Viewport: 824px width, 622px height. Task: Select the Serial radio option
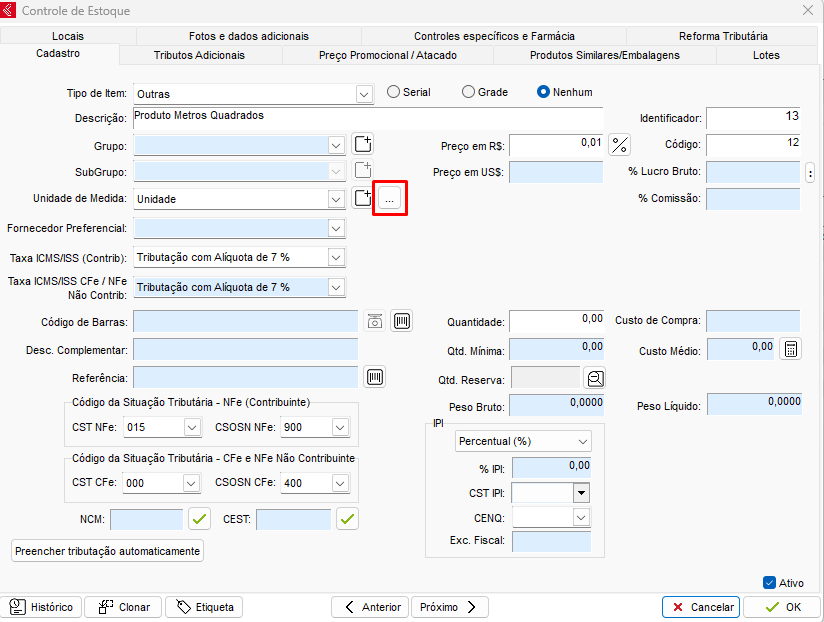point(409,92)
